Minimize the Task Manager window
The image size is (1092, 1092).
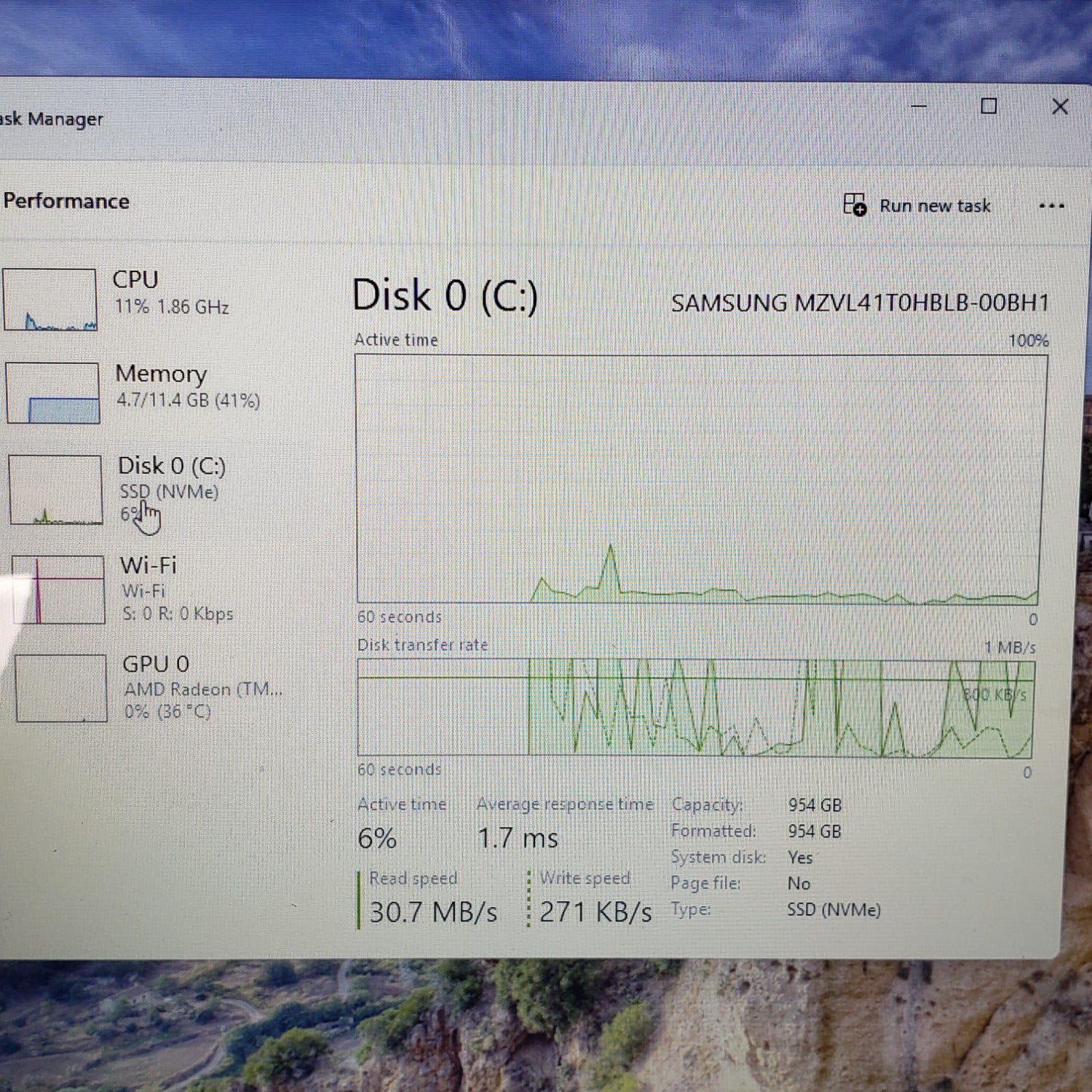(x=919, y=106)
